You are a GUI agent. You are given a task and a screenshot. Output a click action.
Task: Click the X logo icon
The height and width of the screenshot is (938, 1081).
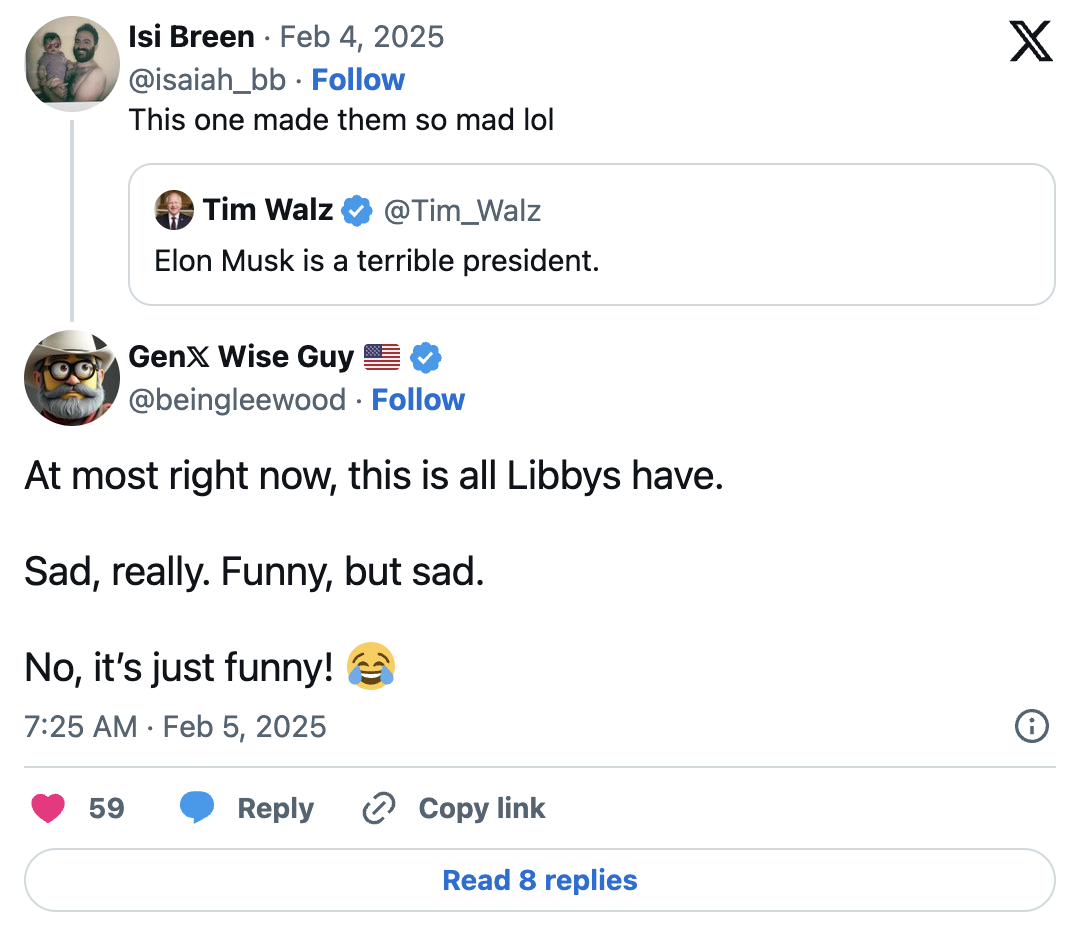tap(1030, 42)
